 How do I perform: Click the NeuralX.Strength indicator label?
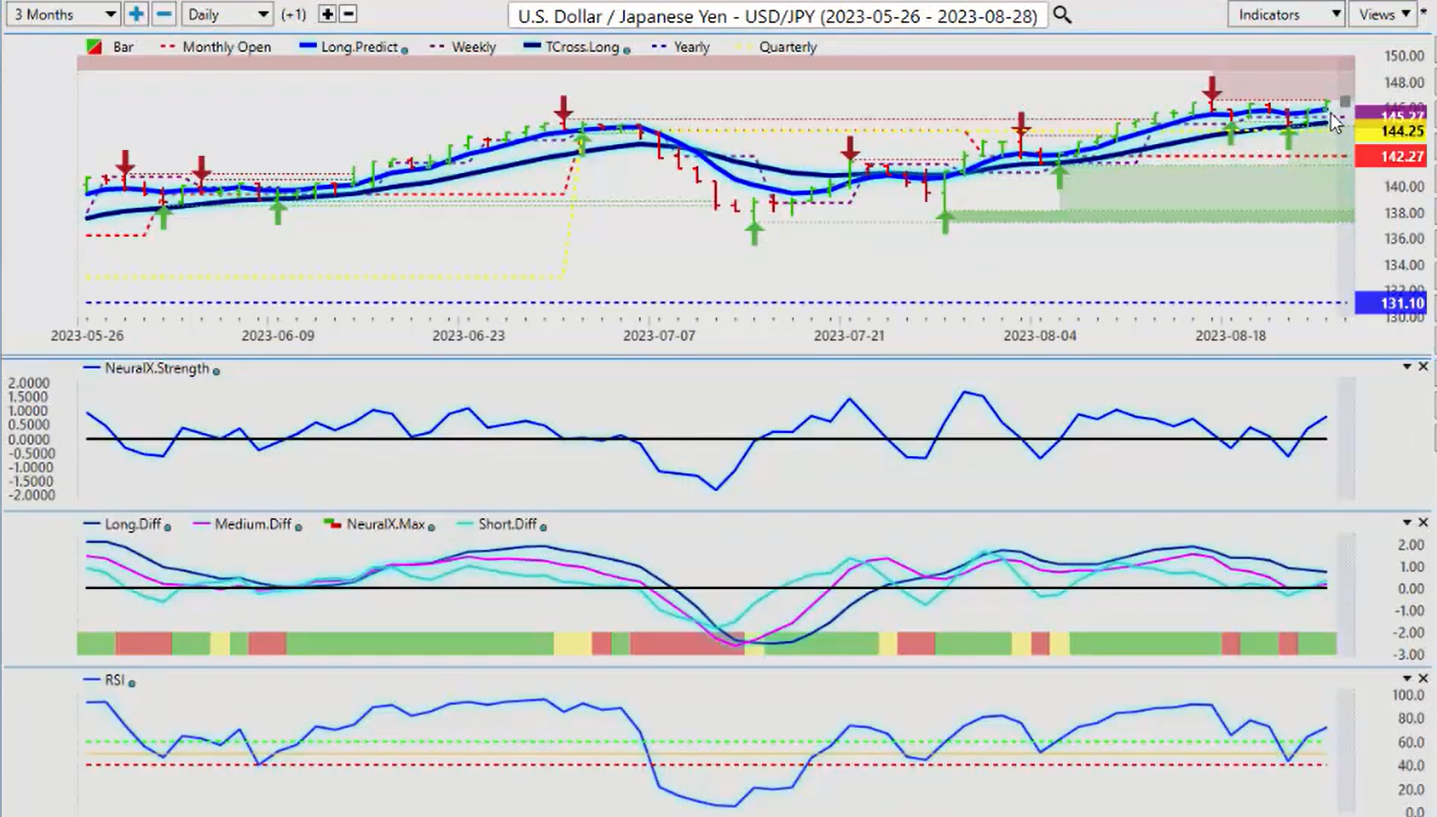(x=158, y=368)
